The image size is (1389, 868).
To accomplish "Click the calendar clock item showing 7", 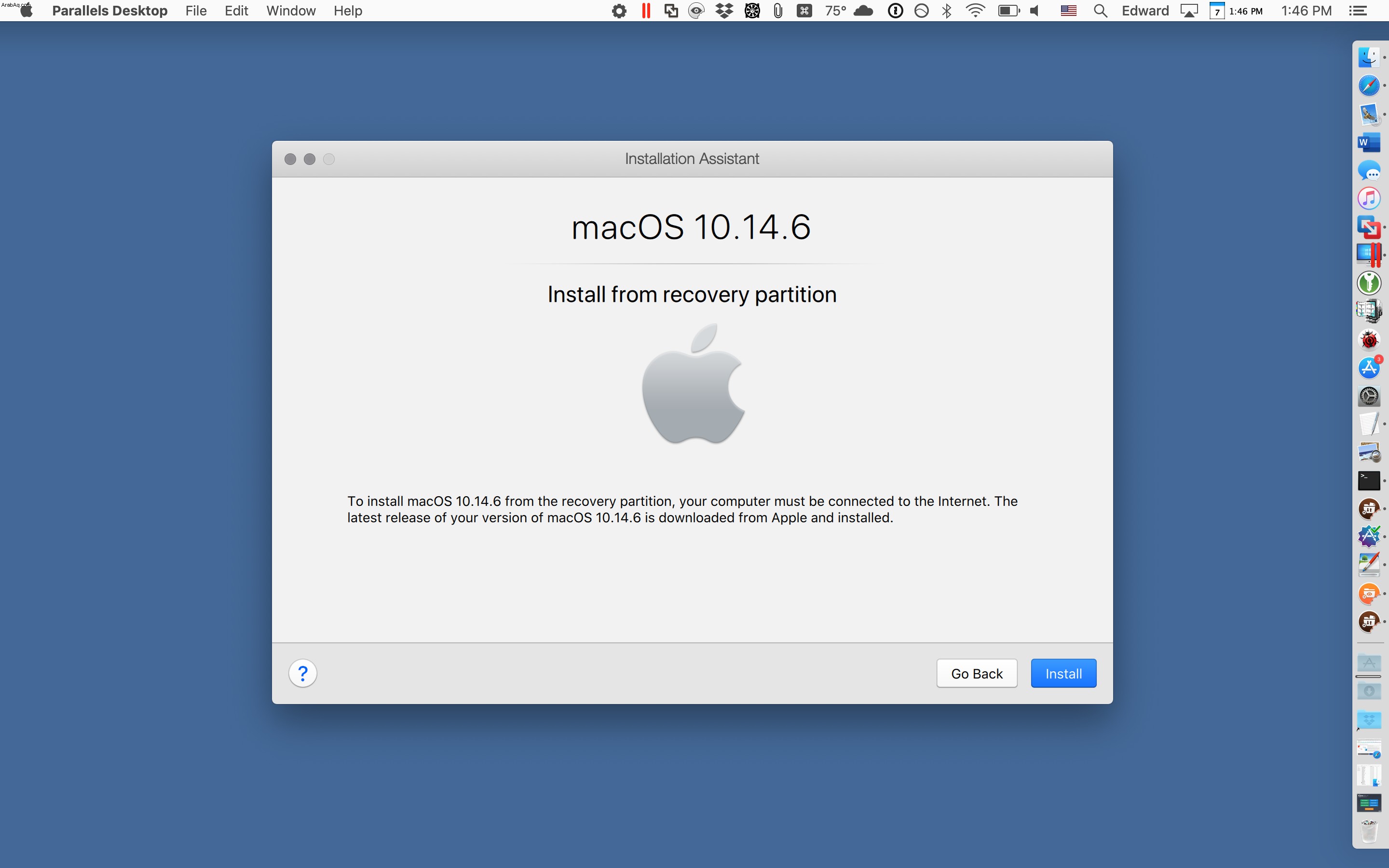I will (x=1236, y=10).
